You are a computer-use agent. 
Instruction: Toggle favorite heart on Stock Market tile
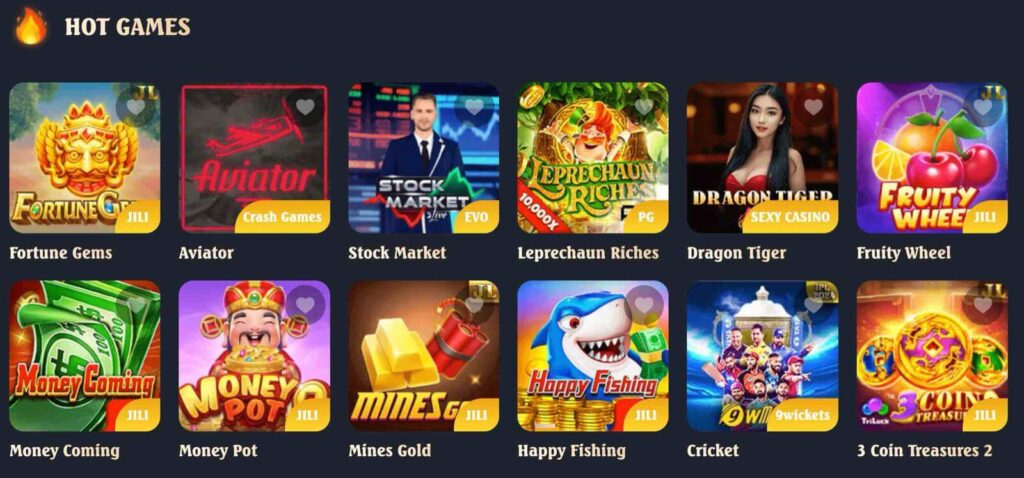coord(474,106)
